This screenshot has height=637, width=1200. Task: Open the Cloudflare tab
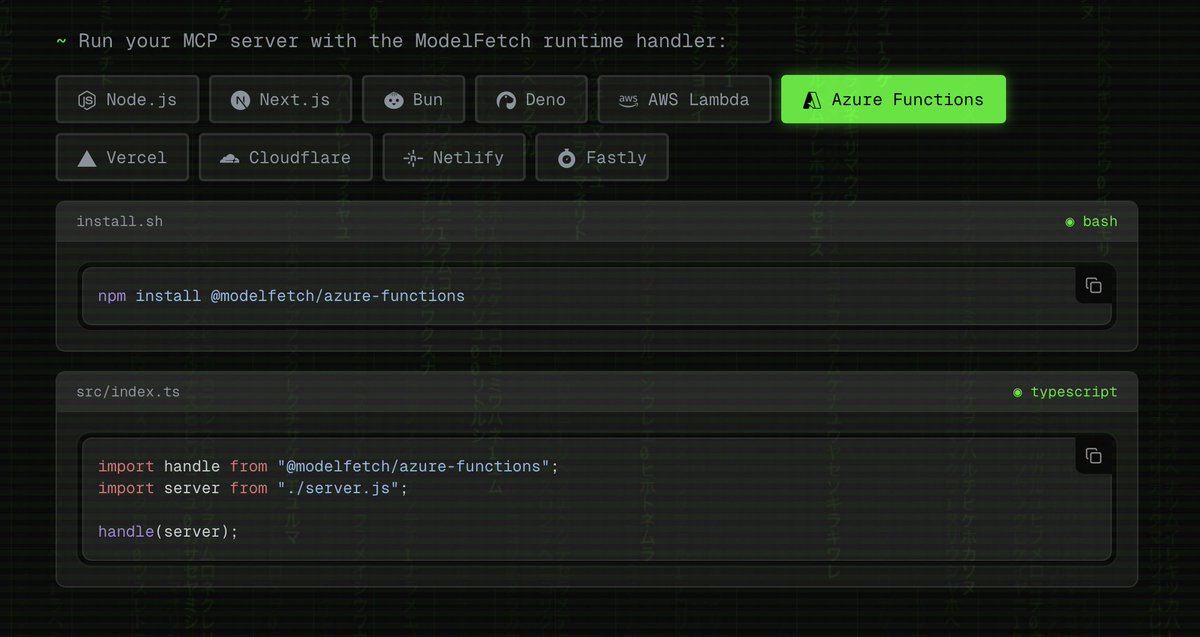[285, 157]
